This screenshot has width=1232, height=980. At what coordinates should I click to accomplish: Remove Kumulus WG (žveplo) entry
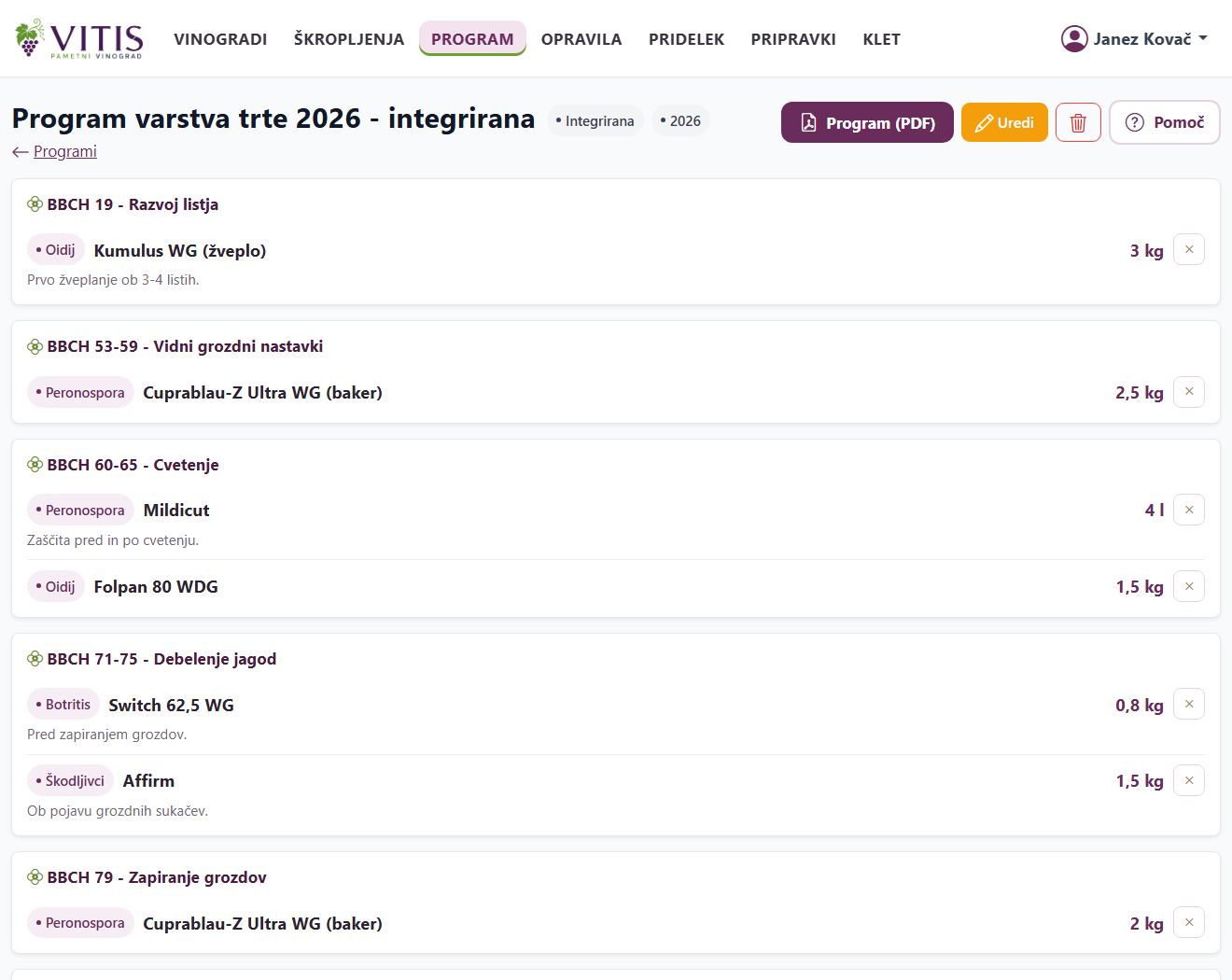(1189, 249)
